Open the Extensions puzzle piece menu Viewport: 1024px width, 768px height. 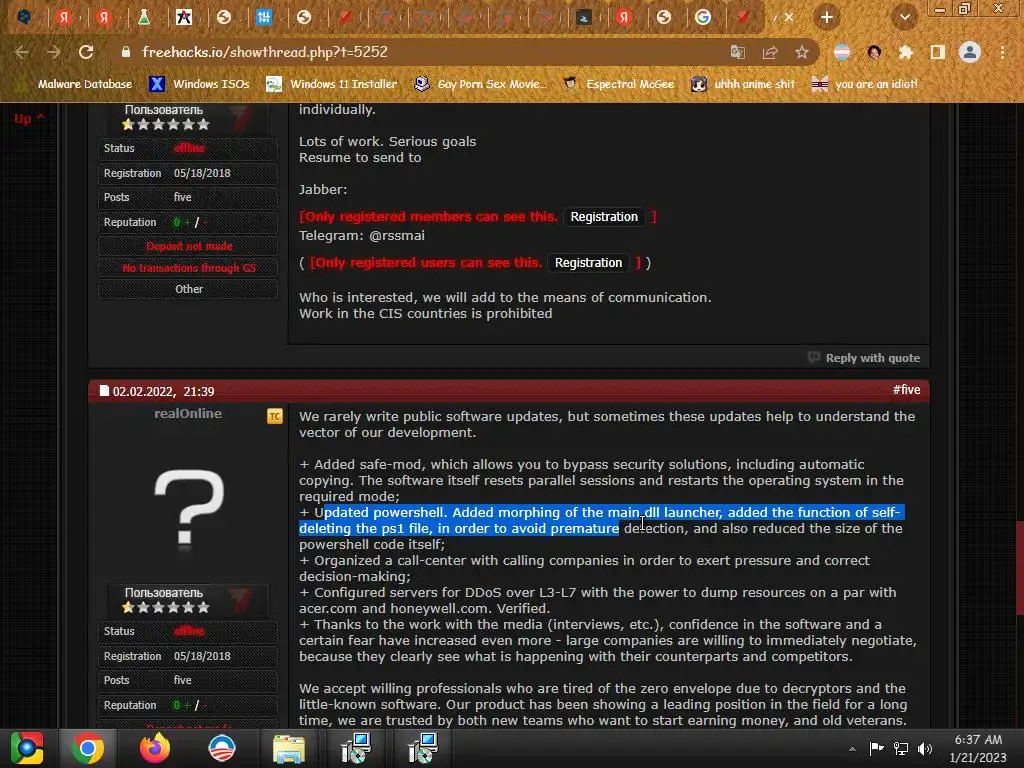tap(906, 52)
